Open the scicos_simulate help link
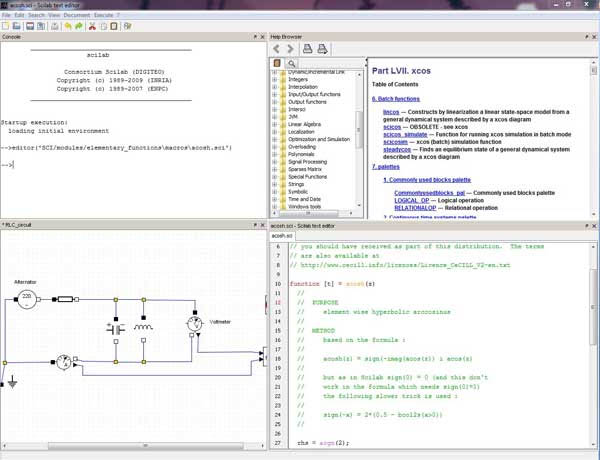This screenshot has width=600, height=460. click(x=405, y=134)
